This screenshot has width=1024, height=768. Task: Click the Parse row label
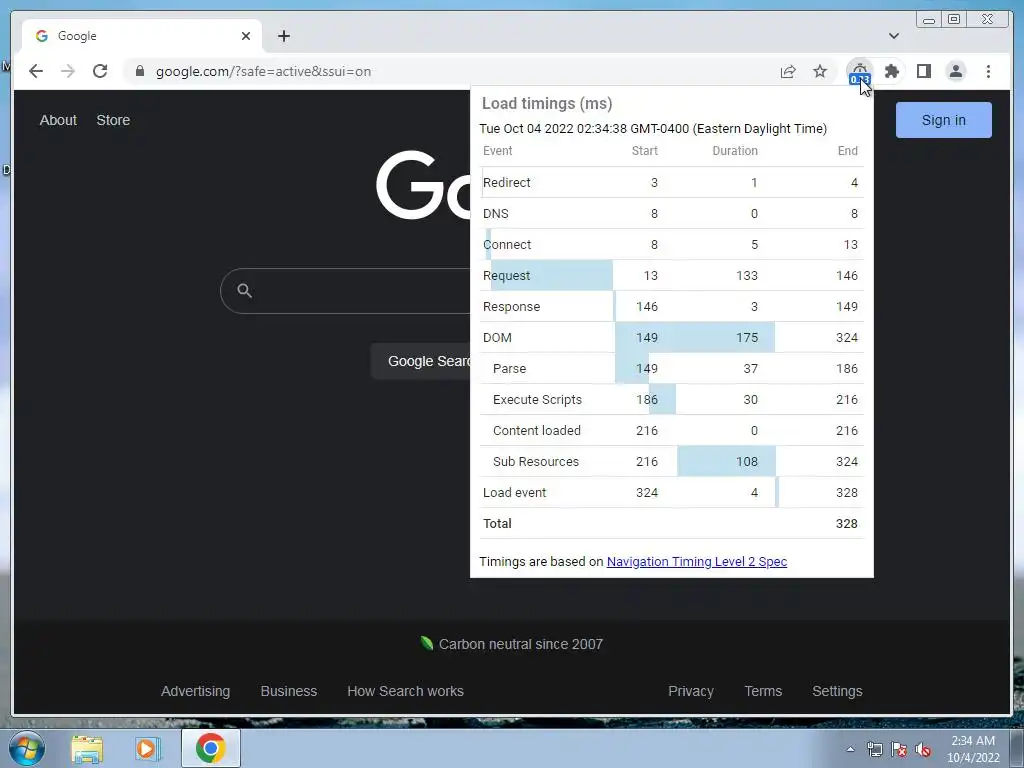509,369
